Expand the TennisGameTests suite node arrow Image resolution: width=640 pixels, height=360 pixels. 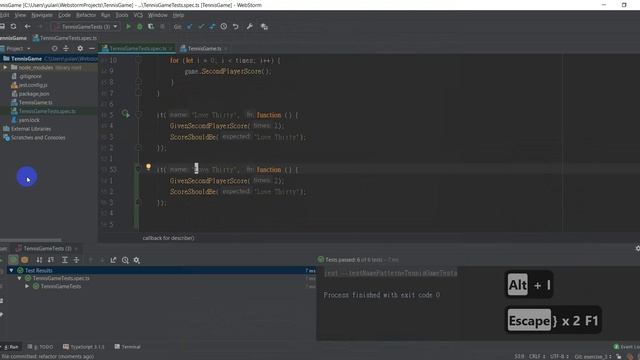point(27,286)
